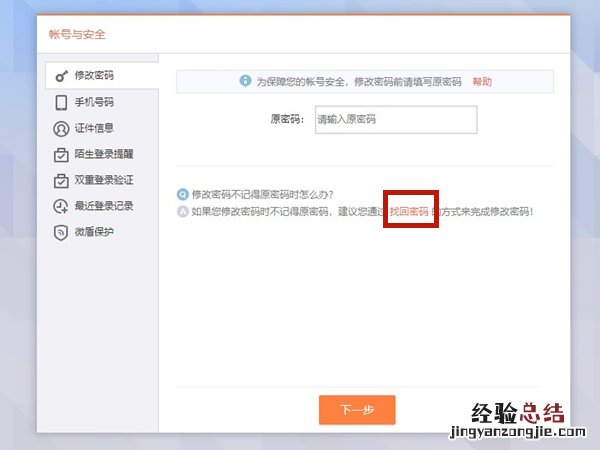Viewport: 600px width, 450px height.
Task: Click the 找回密码 link
Action: 409,211
